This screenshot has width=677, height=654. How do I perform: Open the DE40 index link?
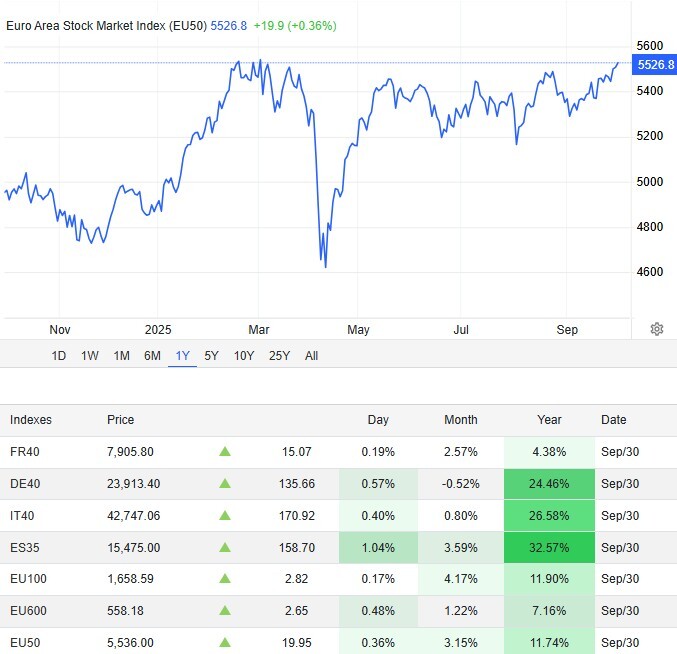[25, 484]
